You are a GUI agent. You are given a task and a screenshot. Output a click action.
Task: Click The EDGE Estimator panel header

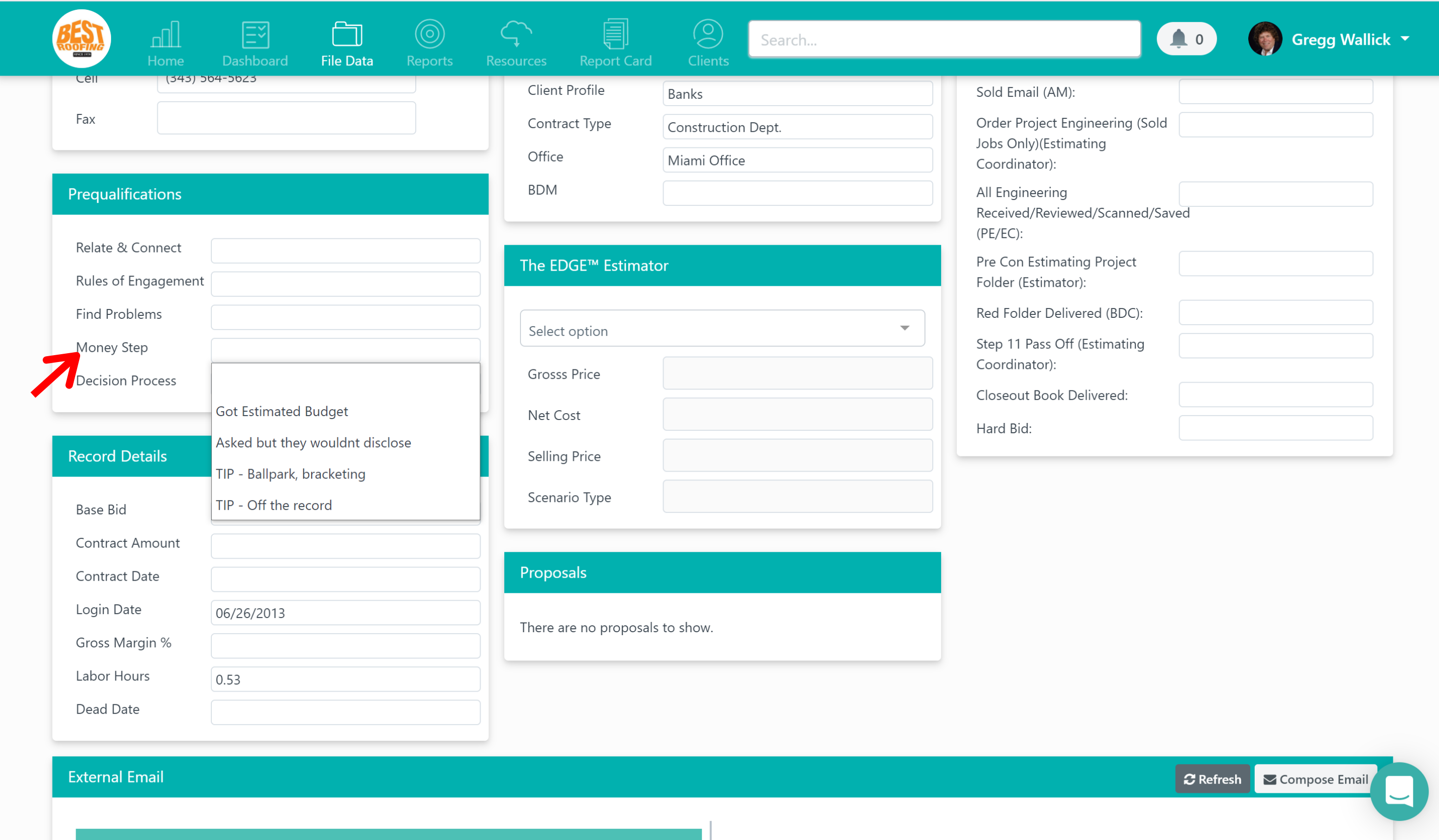coord(722,265)
